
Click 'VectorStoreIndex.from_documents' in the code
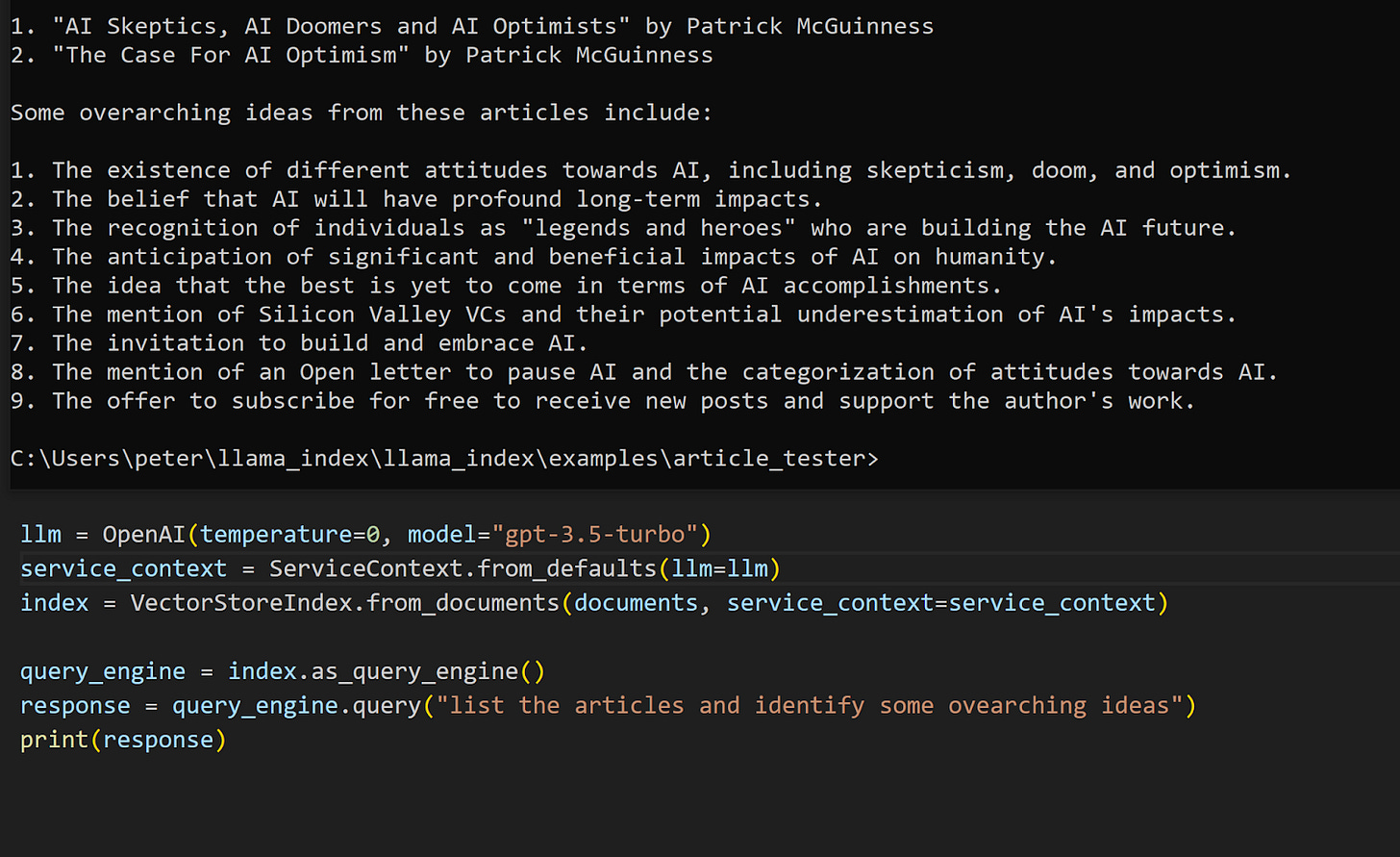point(344,603)
